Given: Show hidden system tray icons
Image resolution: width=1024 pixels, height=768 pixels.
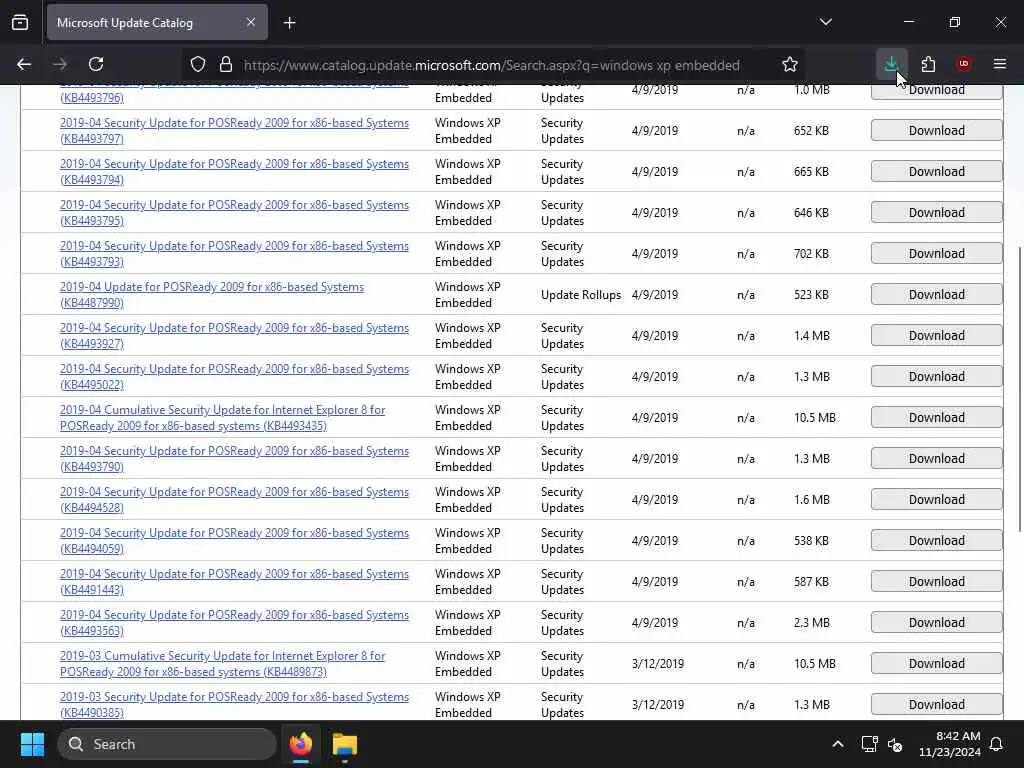Looking at the screenshot, I should [837, 744].
